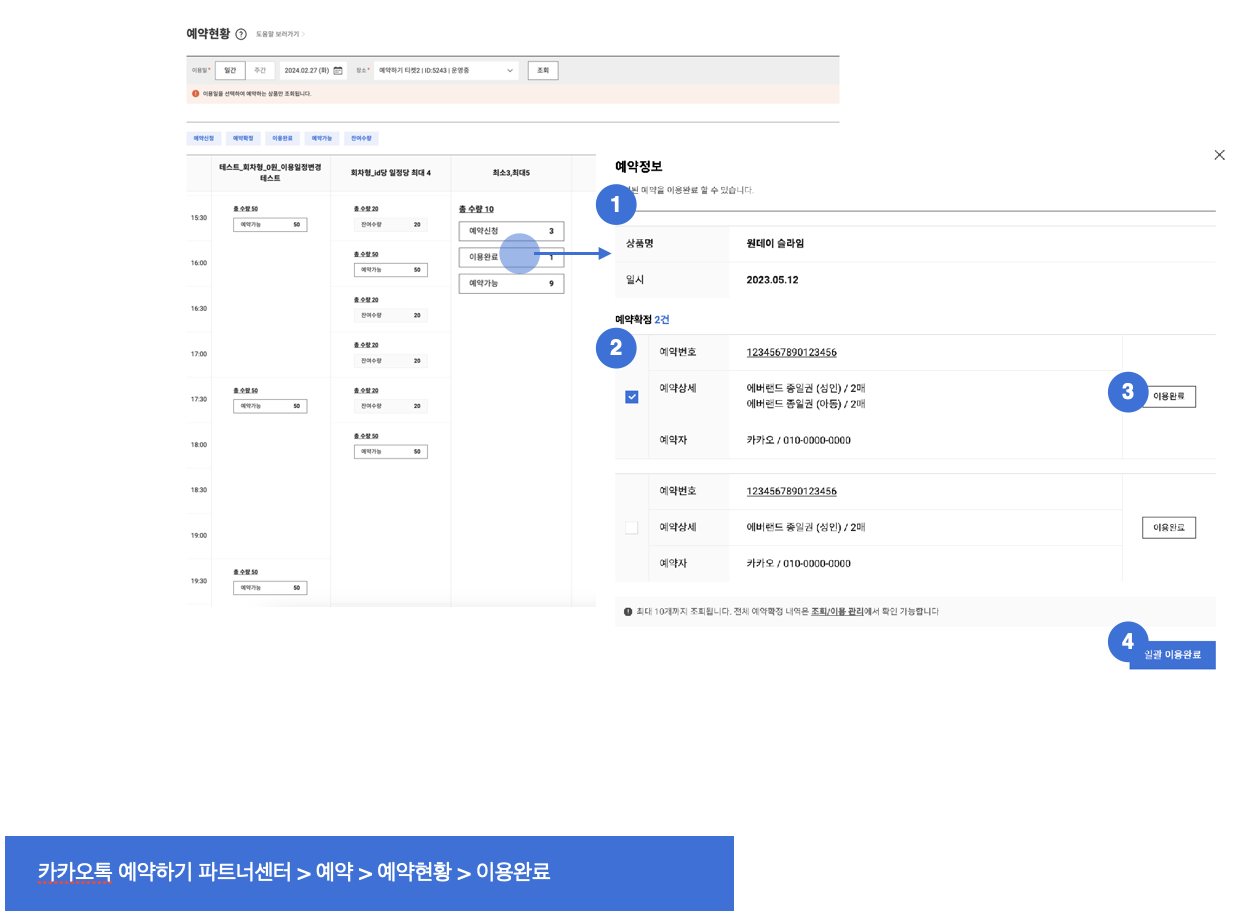
Task: Select the 일간 view toggle
Action: 230,71
